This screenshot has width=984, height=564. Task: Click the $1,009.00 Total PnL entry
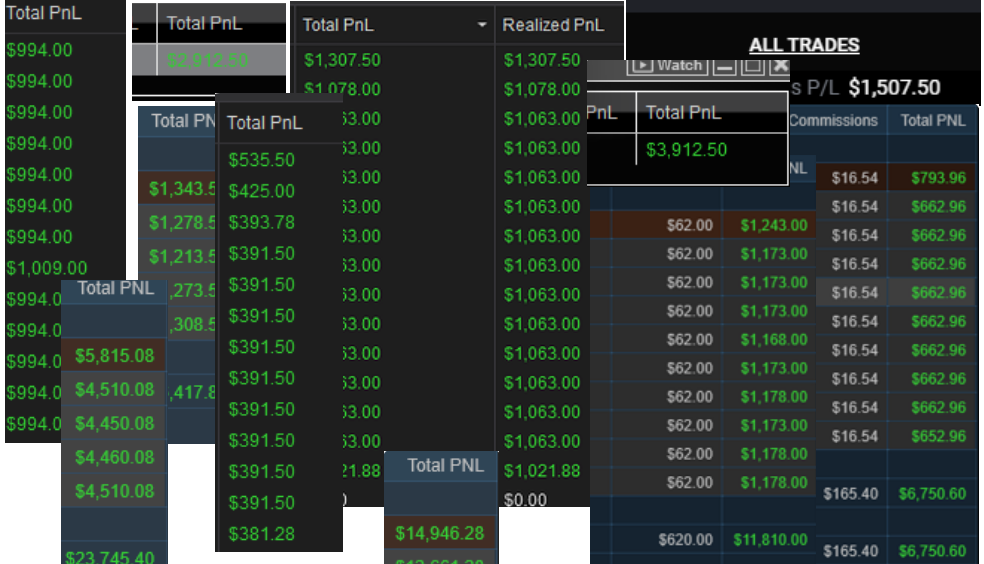(x=47, y=268)
